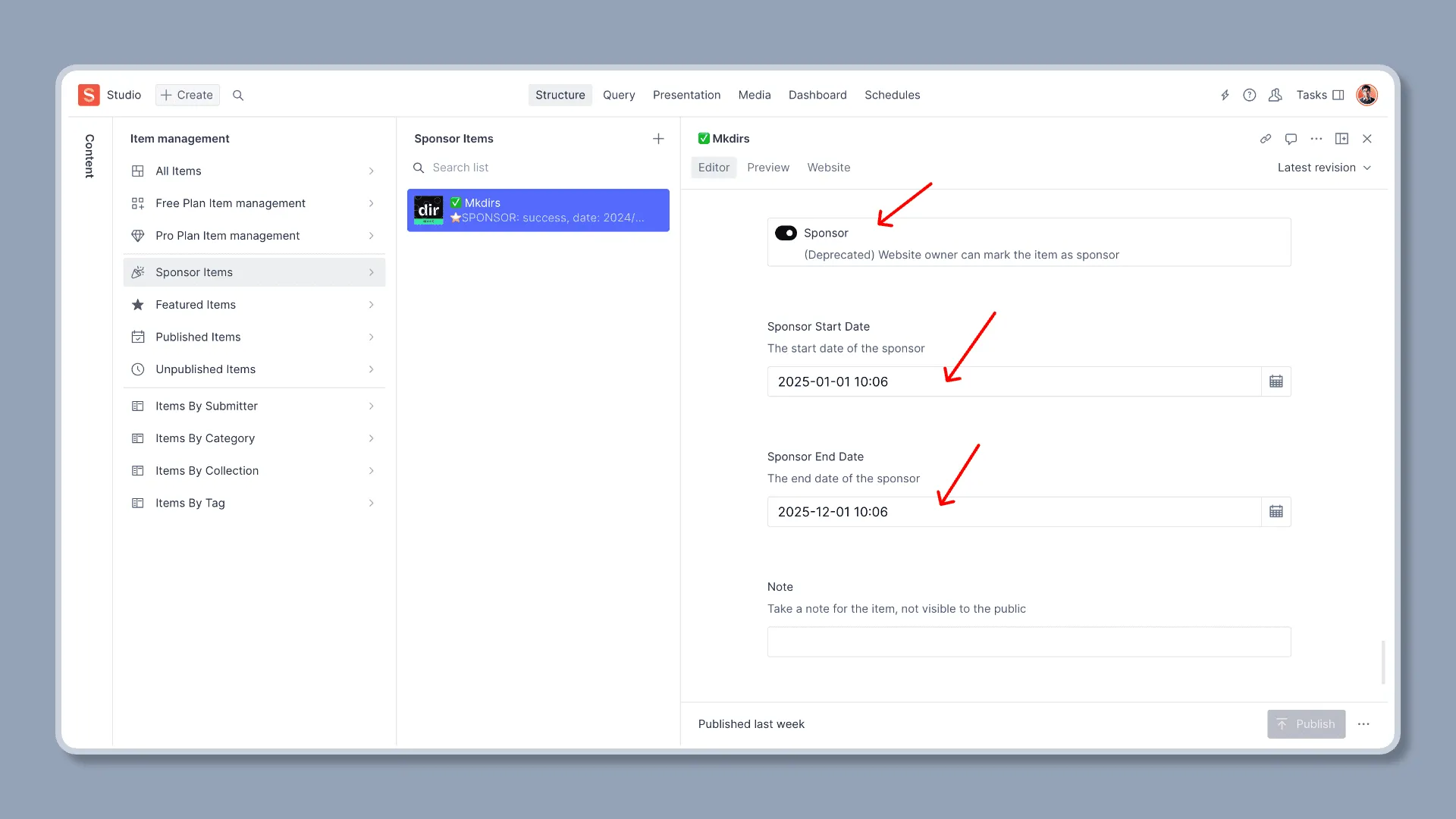Click the copy link icon for Mkdirs
1456x819 pixels.
tap(1266, 139)
